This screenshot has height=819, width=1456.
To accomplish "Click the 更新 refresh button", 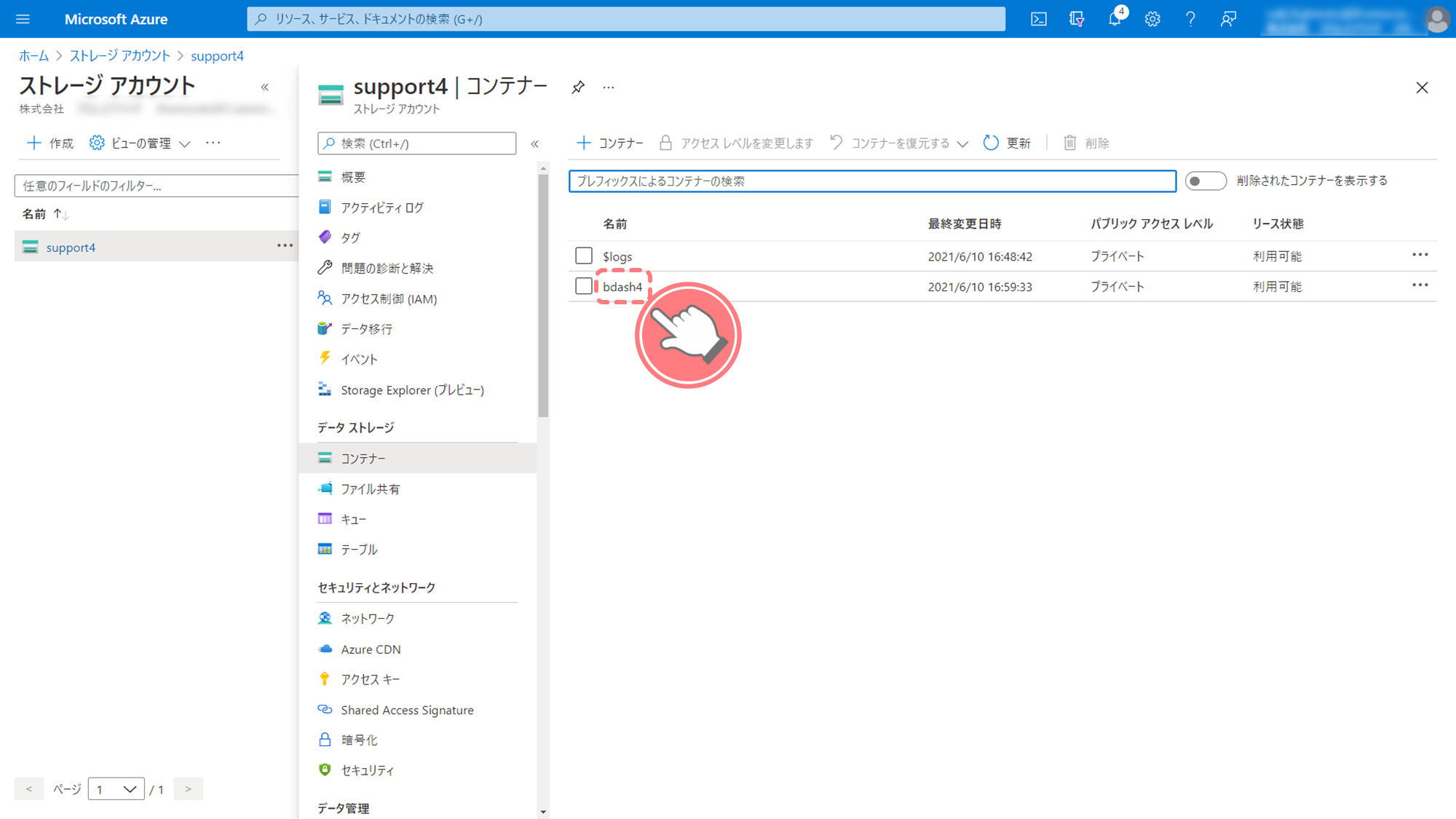I will coord(1007,143).
